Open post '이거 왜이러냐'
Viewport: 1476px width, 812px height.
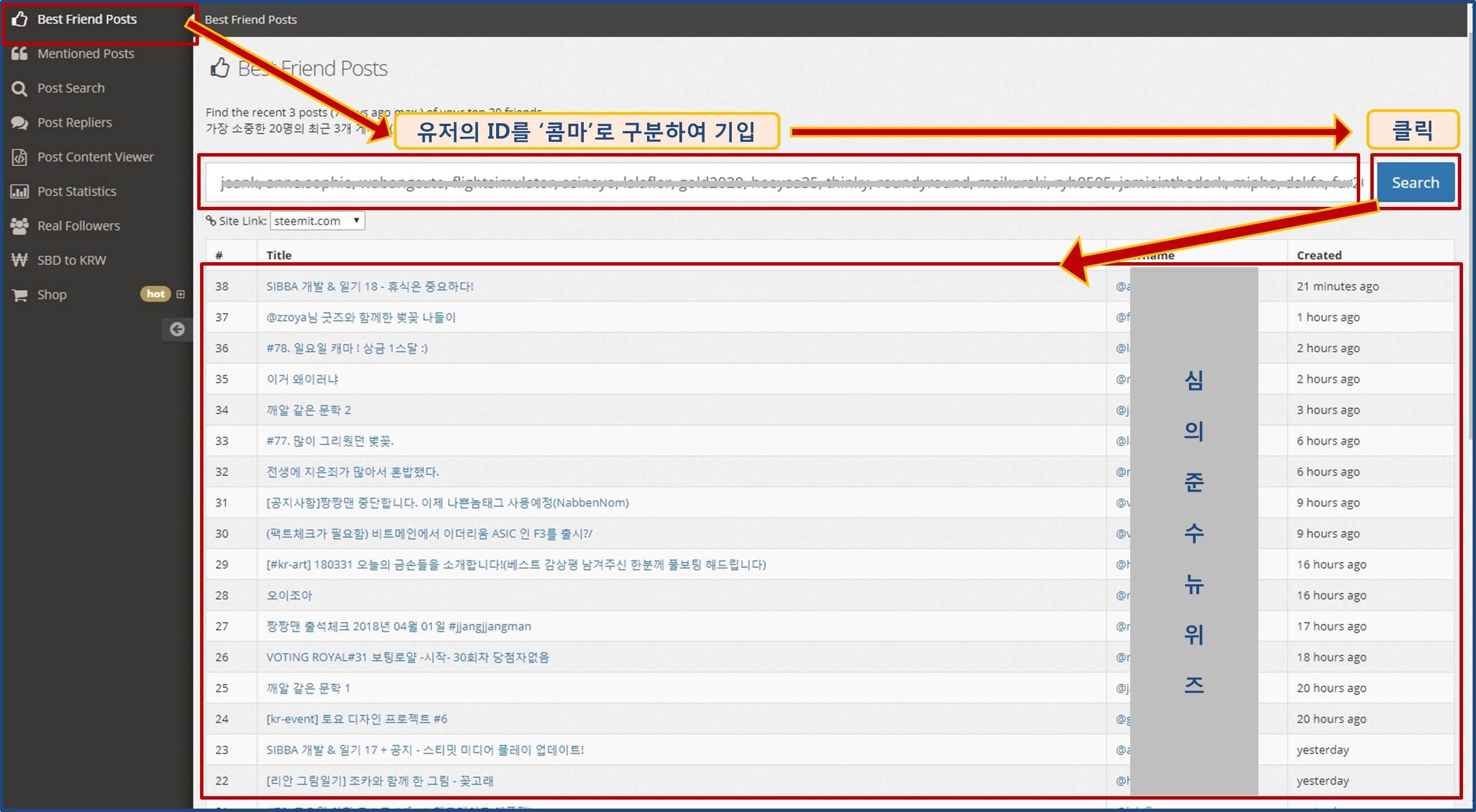pos(302,379)
